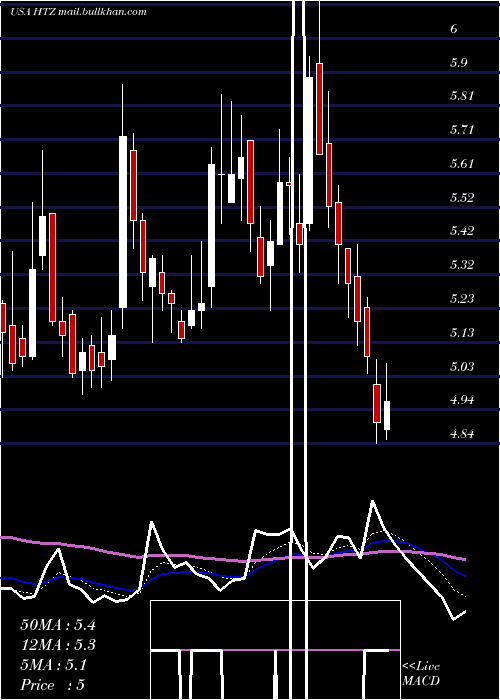This screenshot has width=500, height=700.
Task: Click the price axis label 4.84
Action: (461, 434)
